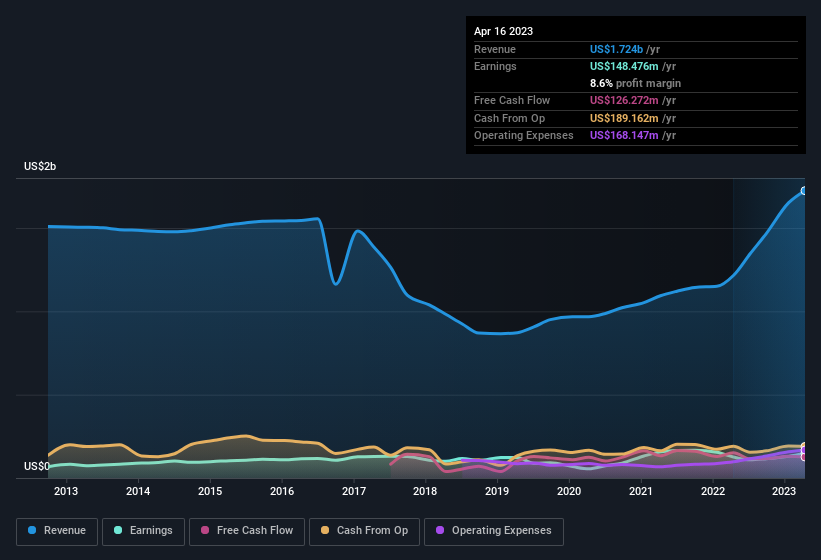Click the 2018 x-axis label
This screenshot has height=560, width=821.
[425, 491]
